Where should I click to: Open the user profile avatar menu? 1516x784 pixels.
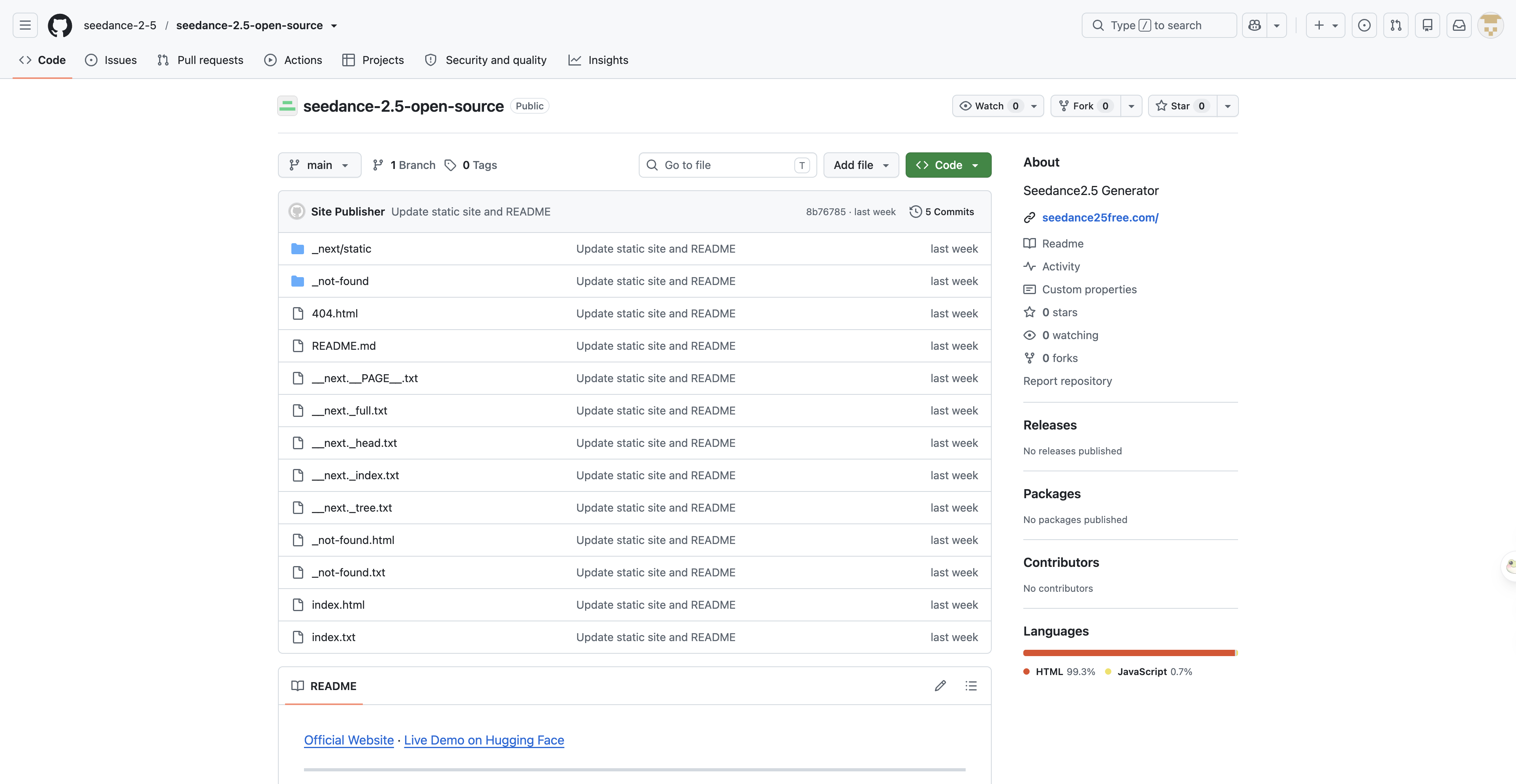click(1491, 25)
